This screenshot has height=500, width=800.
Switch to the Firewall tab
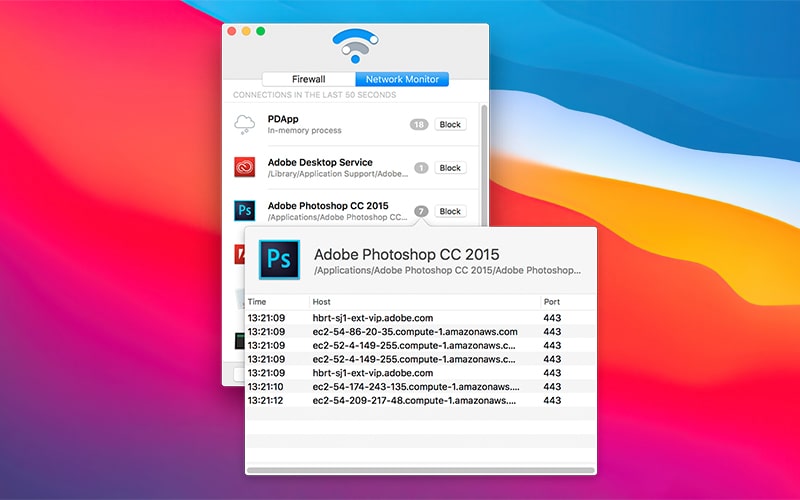click(308, 79)
